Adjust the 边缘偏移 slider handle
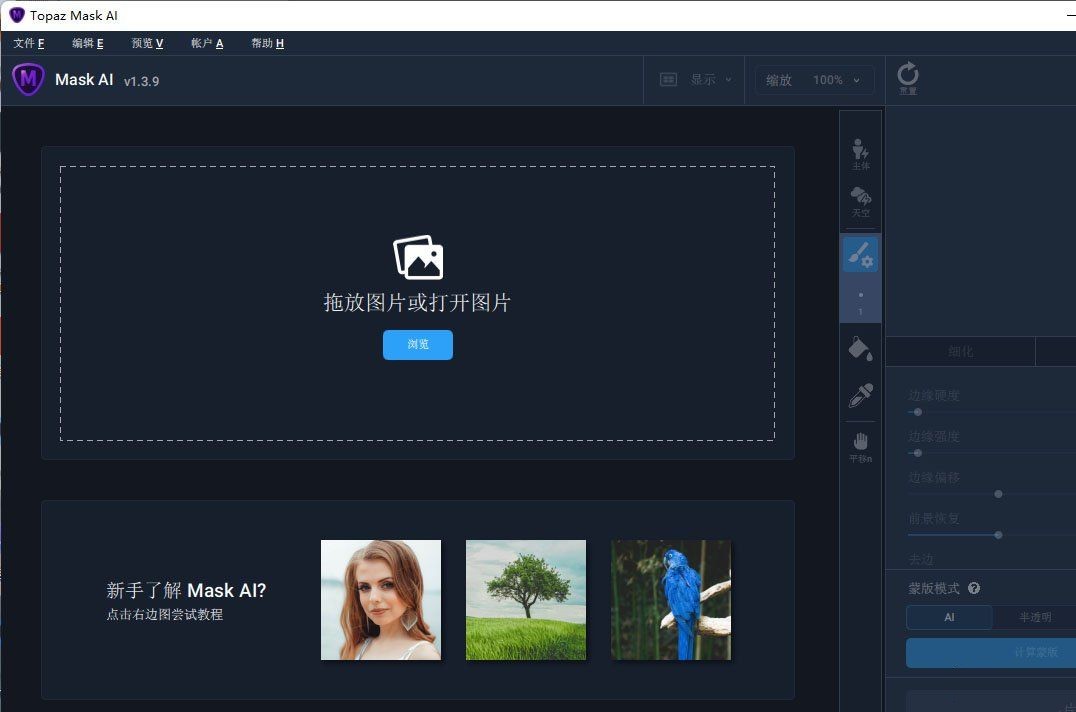 (998, 494)
